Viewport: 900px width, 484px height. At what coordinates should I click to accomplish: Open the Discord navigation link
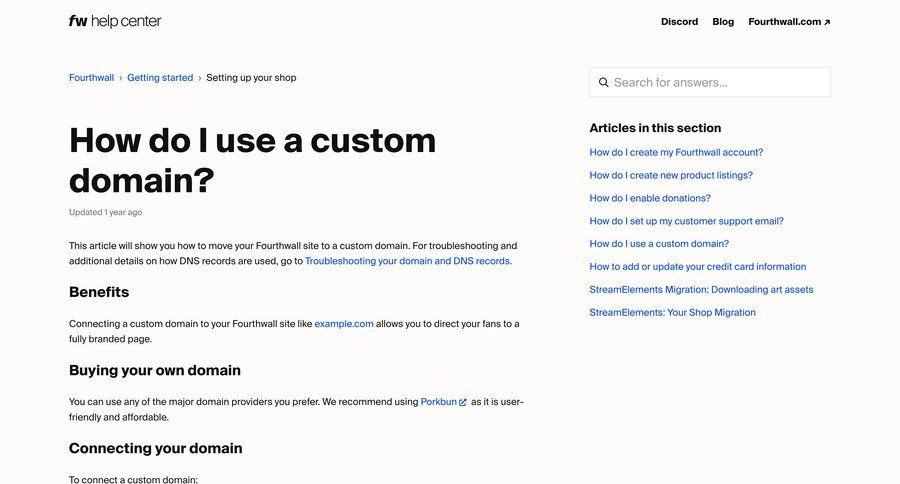click(x=679, y=22)
